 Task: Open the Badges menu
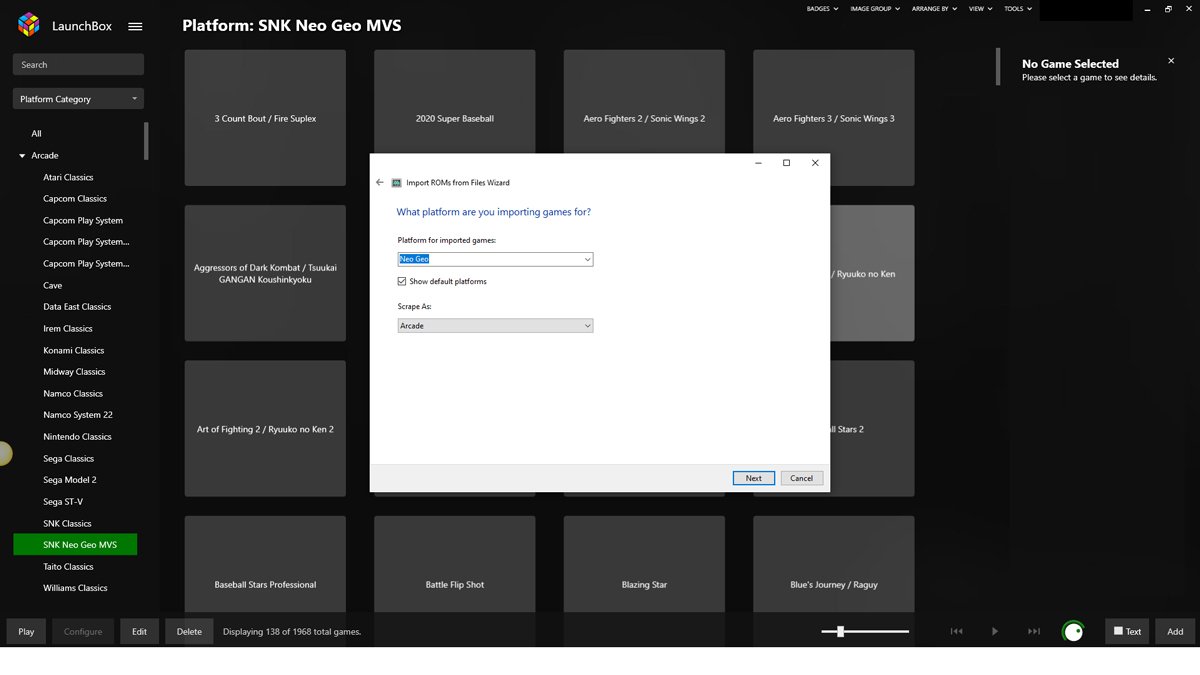822,9
